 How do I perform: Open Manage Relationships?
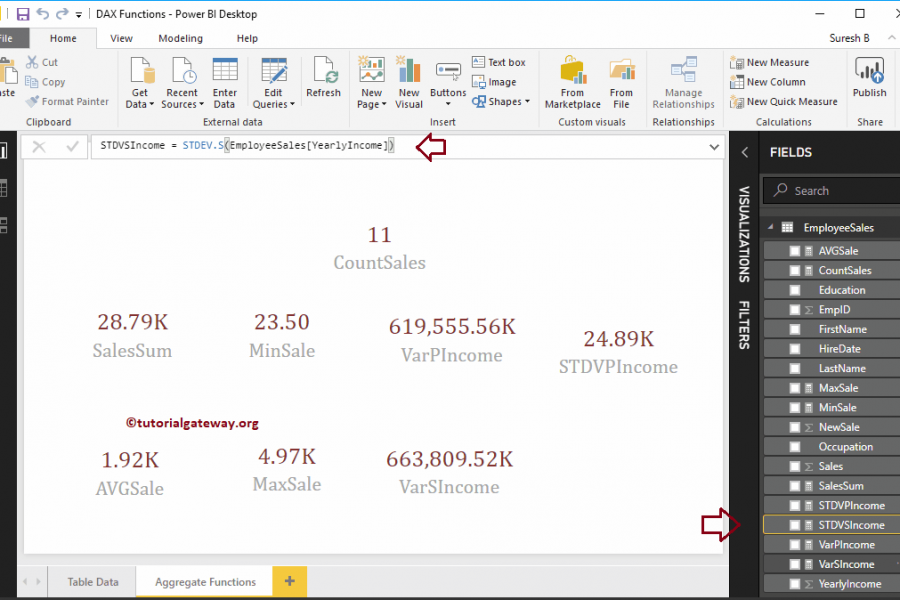pyautogui.click(x=683, y=82)
